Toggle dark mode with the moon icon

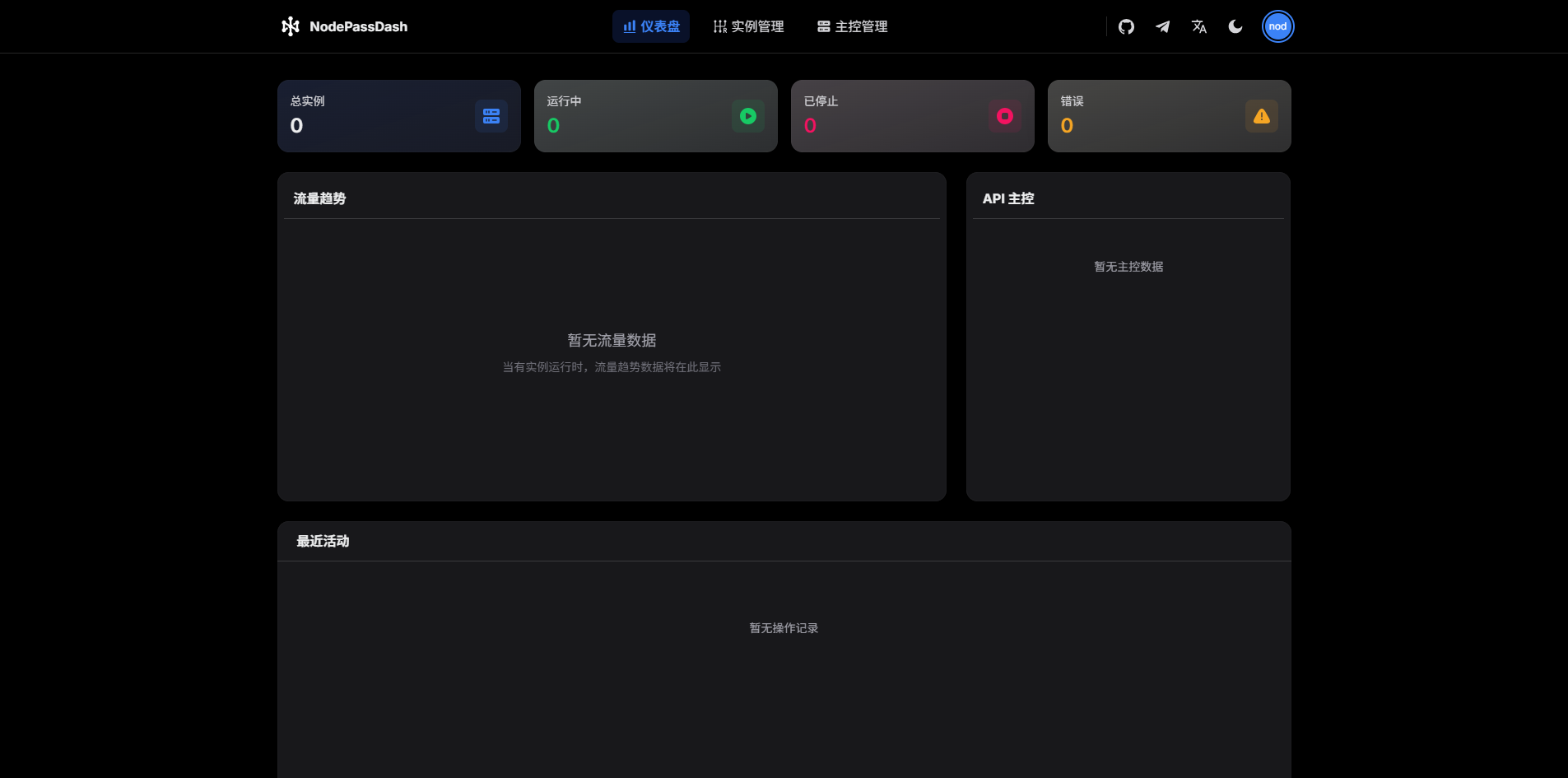[1235, 26]
